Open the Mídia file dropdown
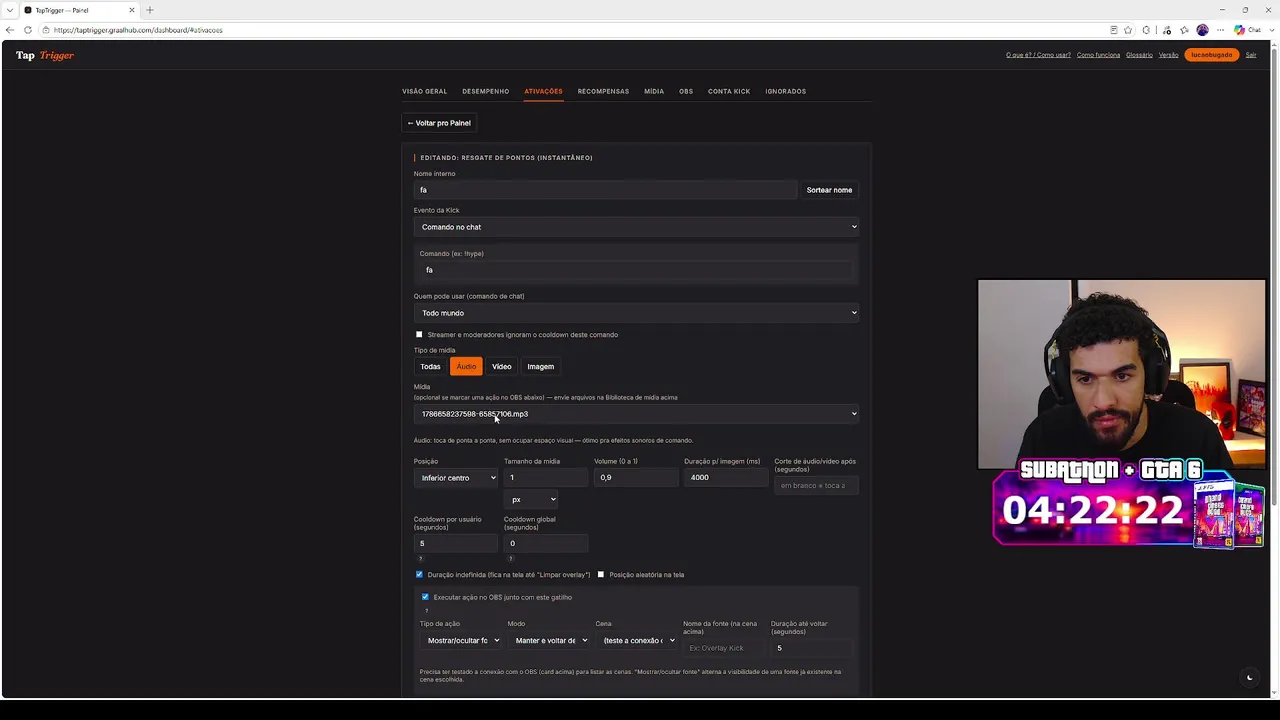 click(x=637, y=414)
